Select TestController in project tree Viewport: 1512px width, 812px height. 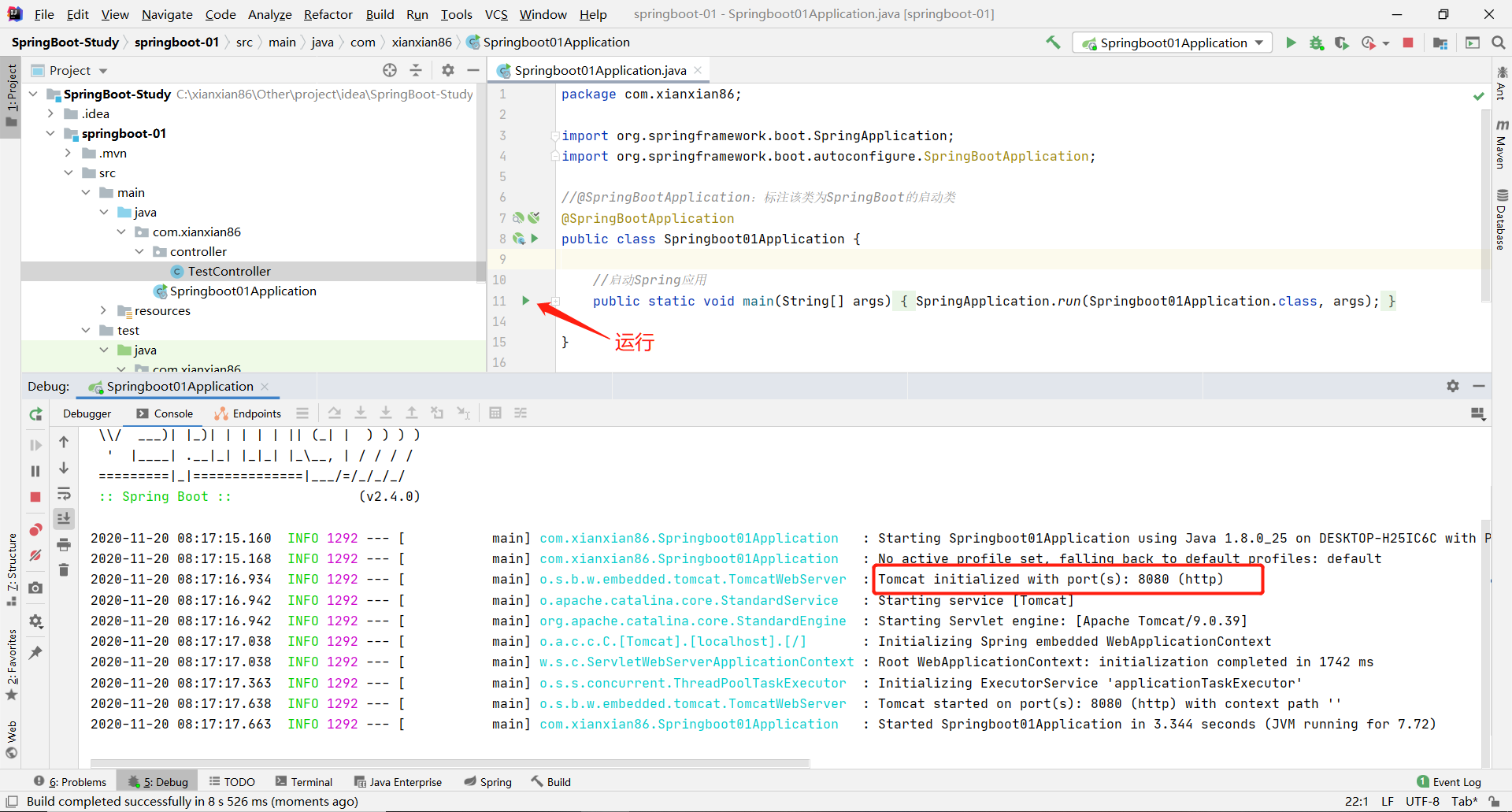tap(229, 271)
